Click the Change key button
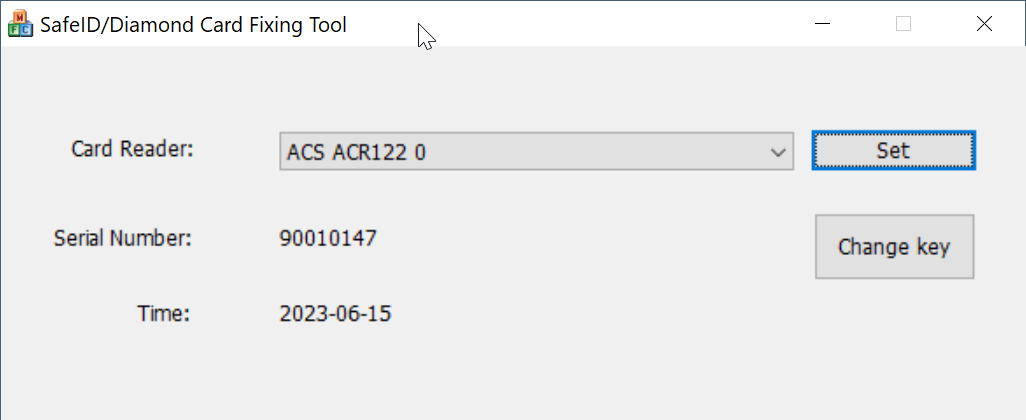The image size is (1026, 420). point(894,247)
